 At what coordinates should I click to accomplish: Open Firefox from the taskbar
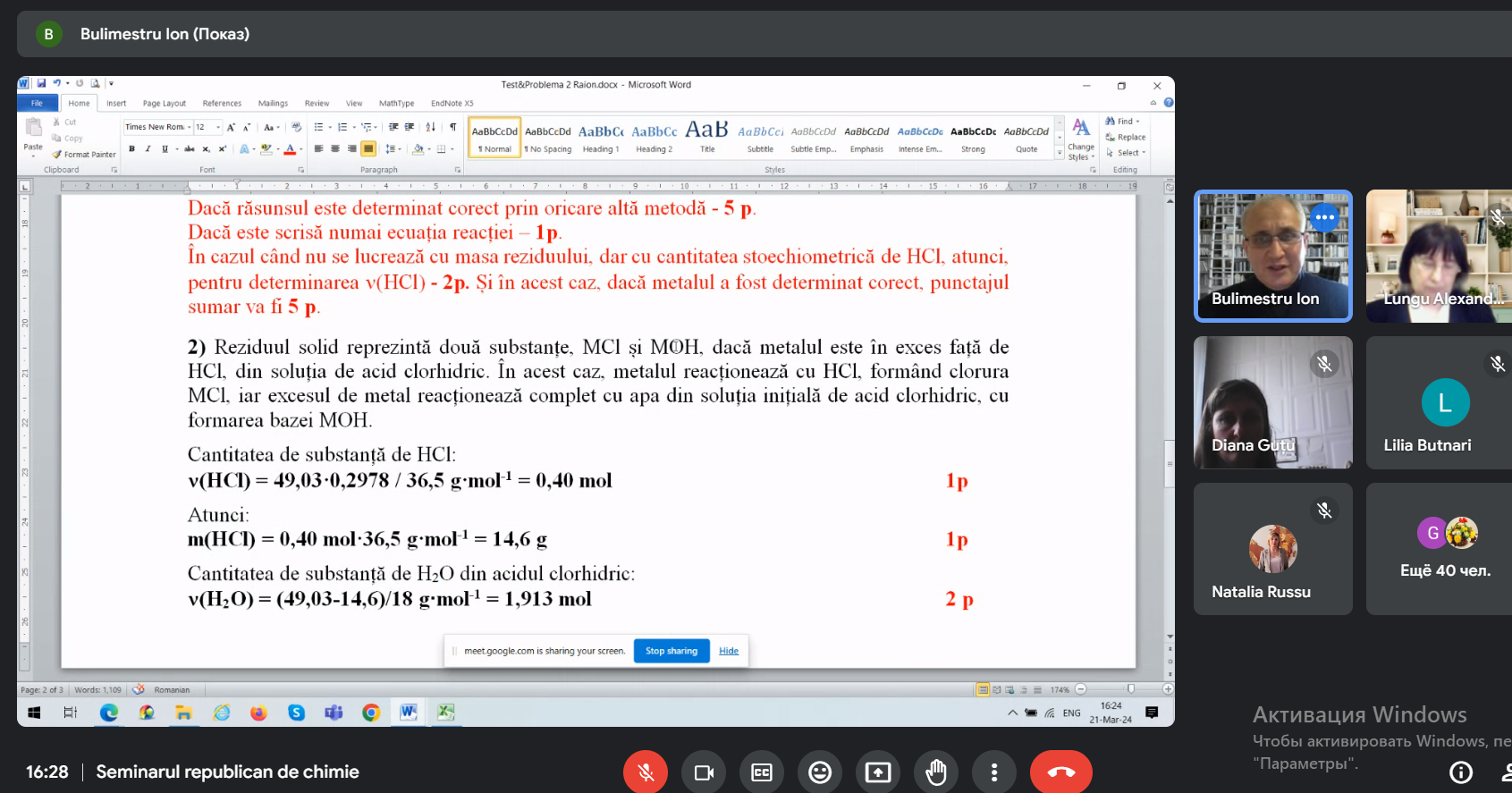pos(258,713)
